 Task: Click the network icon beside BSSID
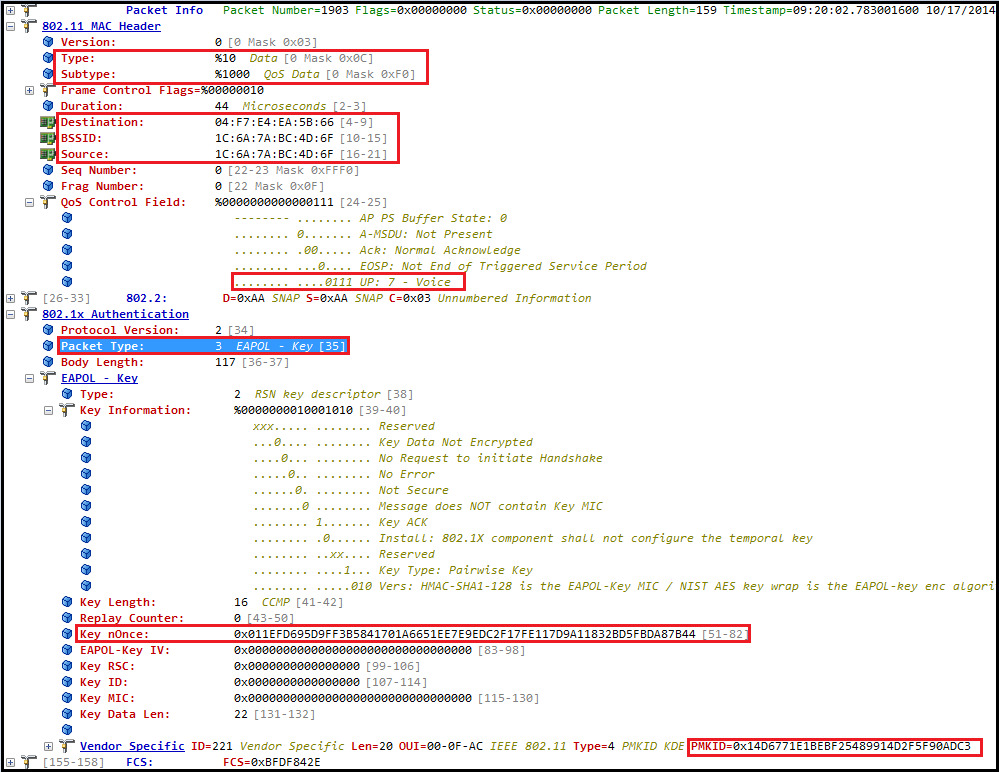[x=48, y=138]
